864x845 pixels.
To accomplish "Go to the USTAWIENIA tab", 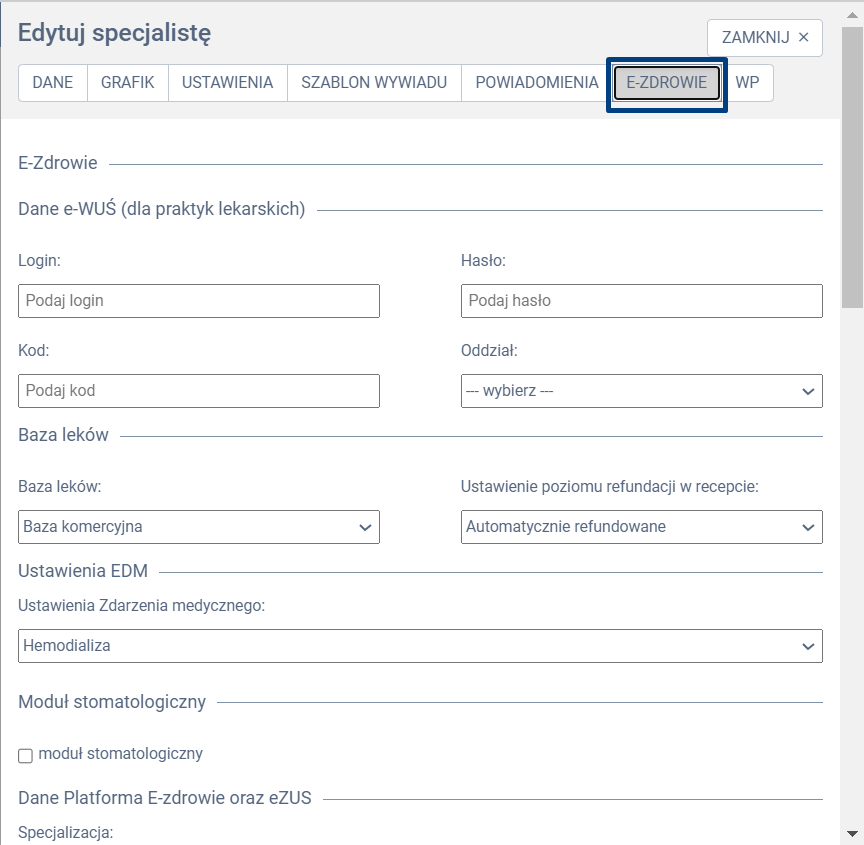I will pos(227,83).
